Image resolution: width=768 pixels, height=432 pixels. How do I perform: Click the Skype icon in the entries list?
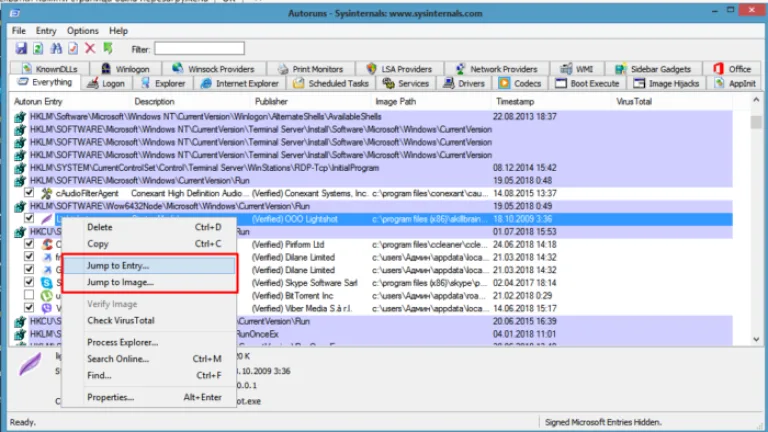[47, 283]
